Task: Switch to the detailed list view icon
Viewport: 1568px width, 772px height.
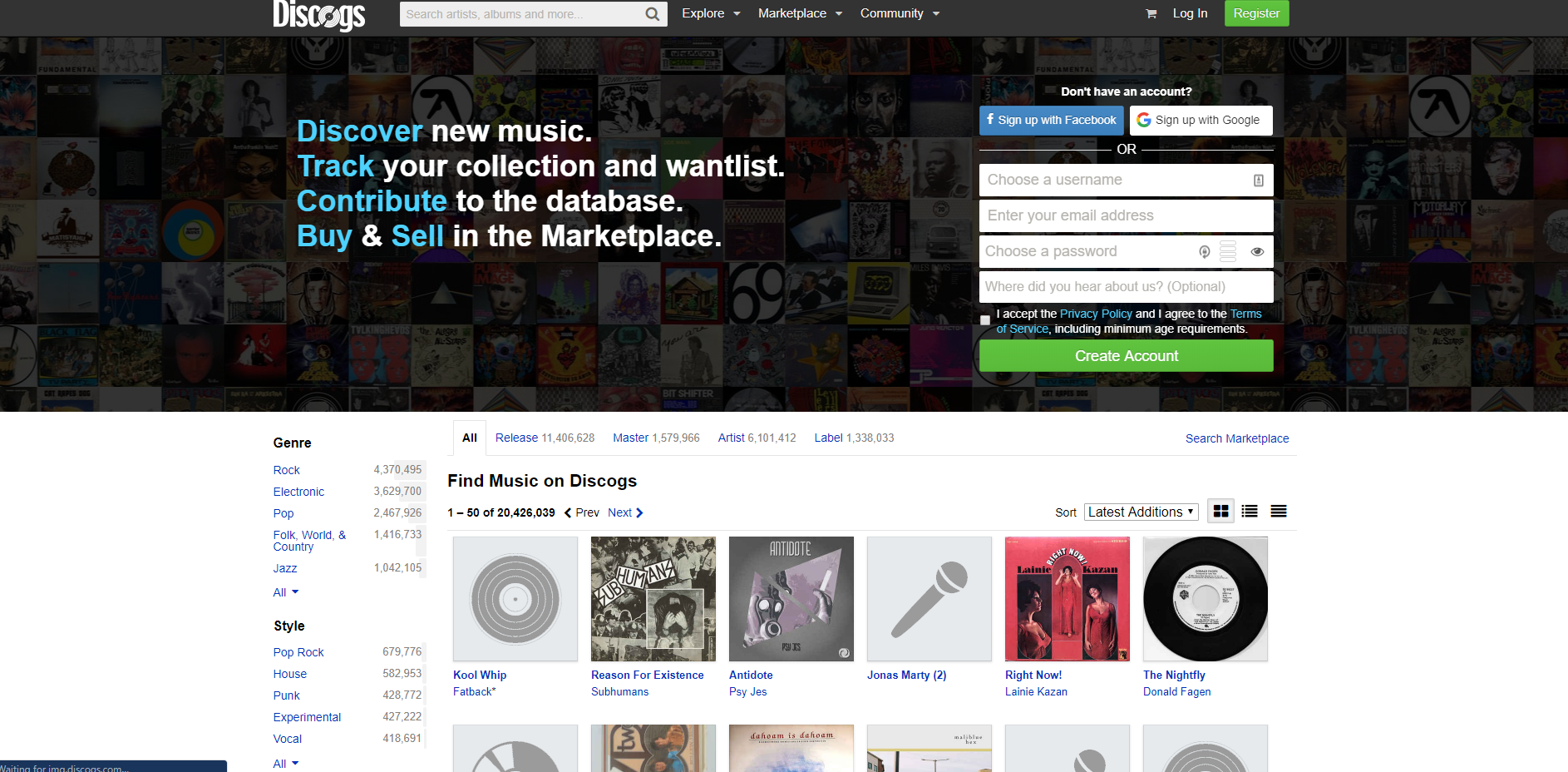Action: click(1250, 512)
